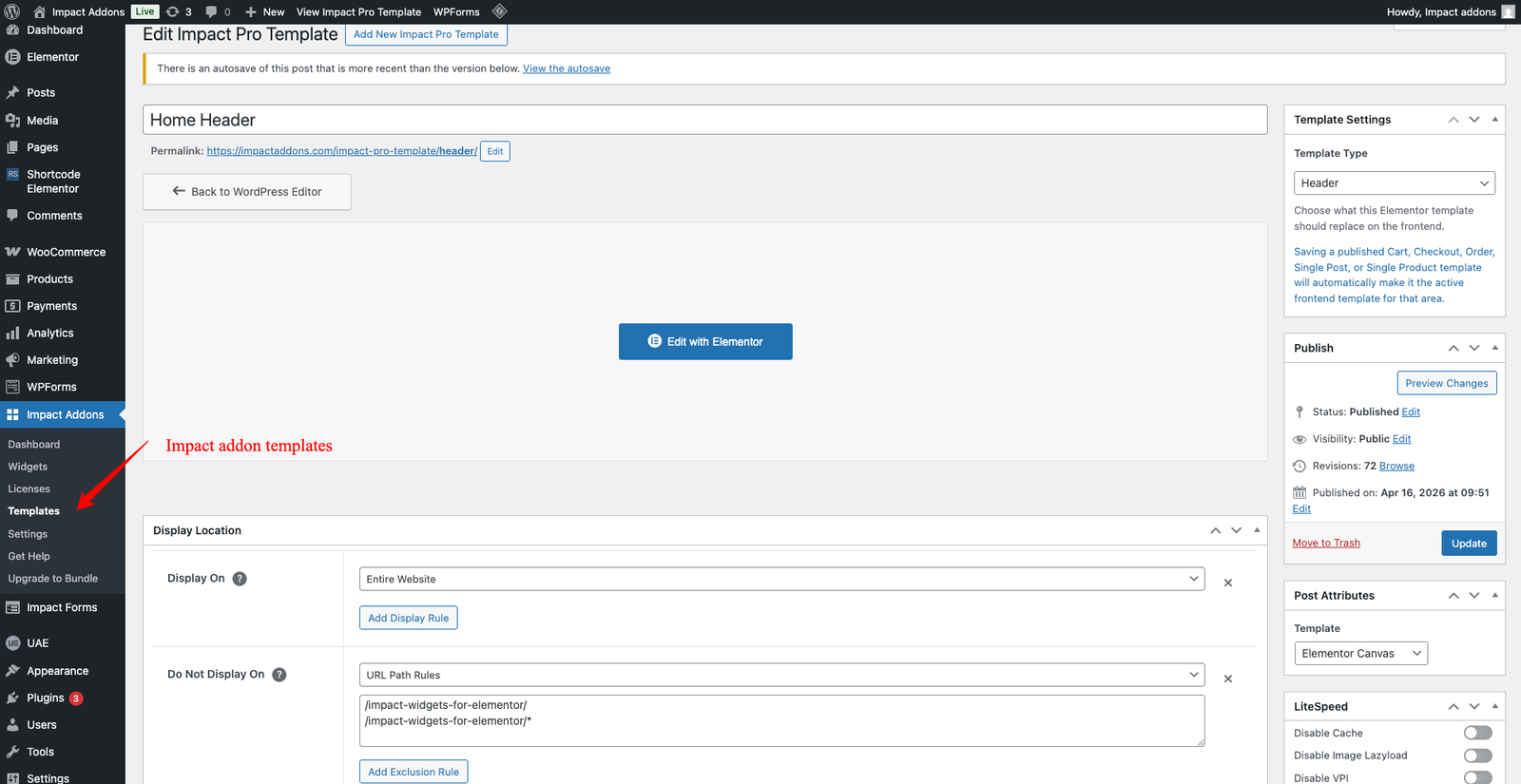Click the WPForms sidebar icon
The image size is (1521, 784).
12,387
